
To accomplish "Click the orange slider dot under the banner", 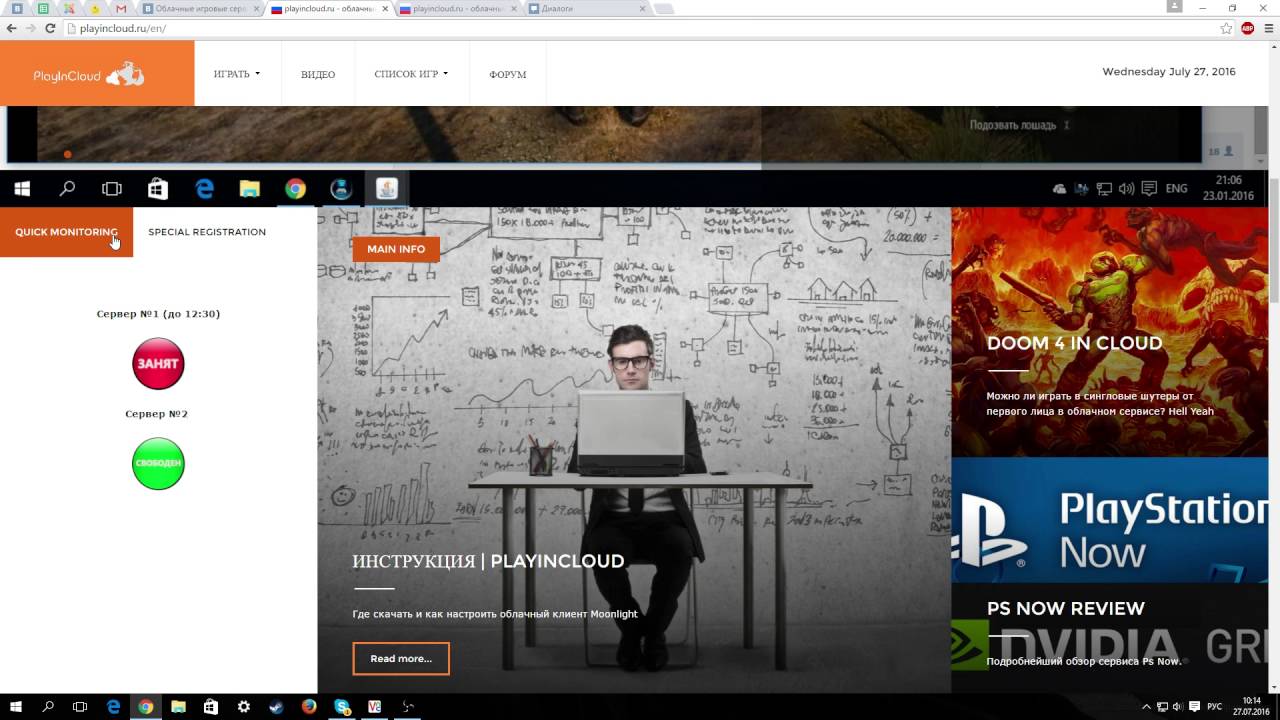I will 67,154.
